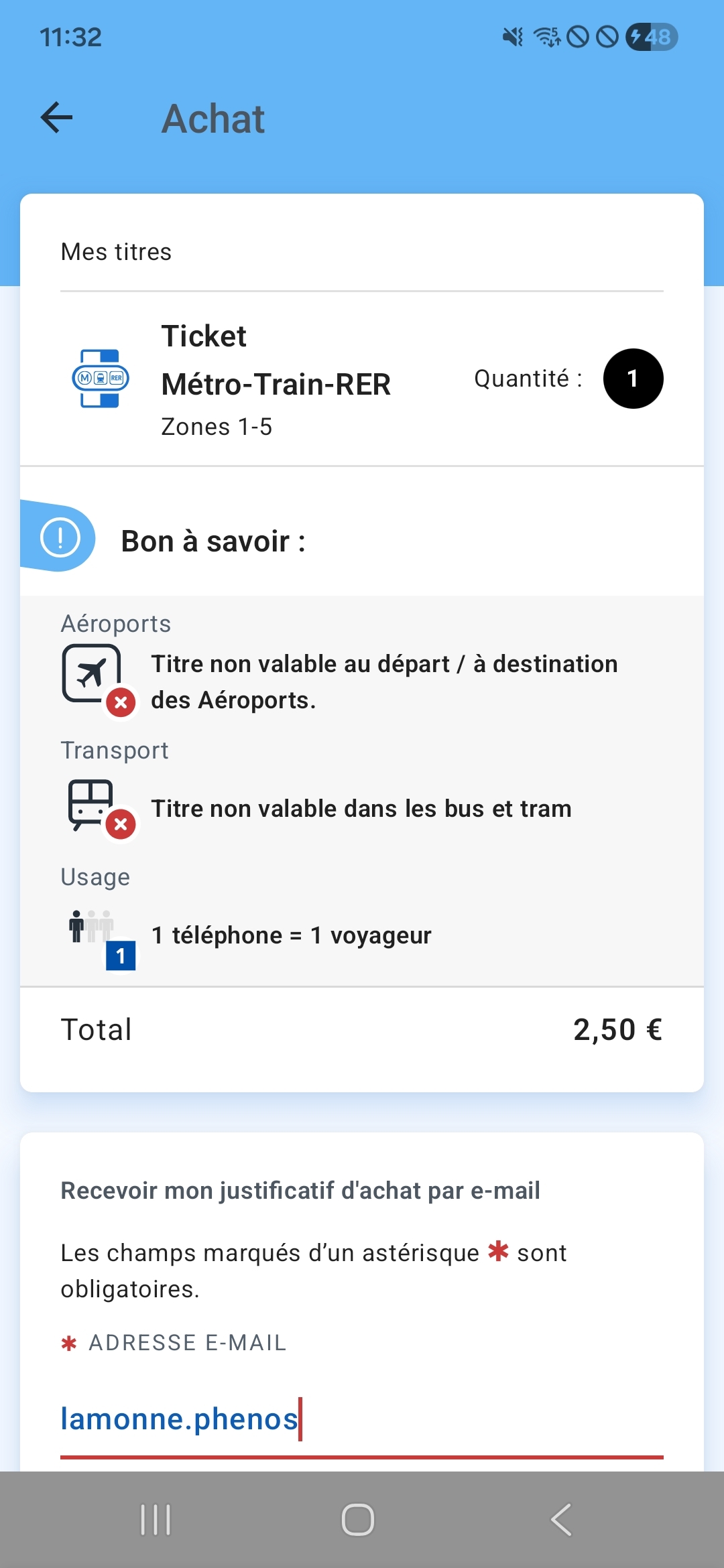Tap the battery indicator in status bar

coord(651,37)
